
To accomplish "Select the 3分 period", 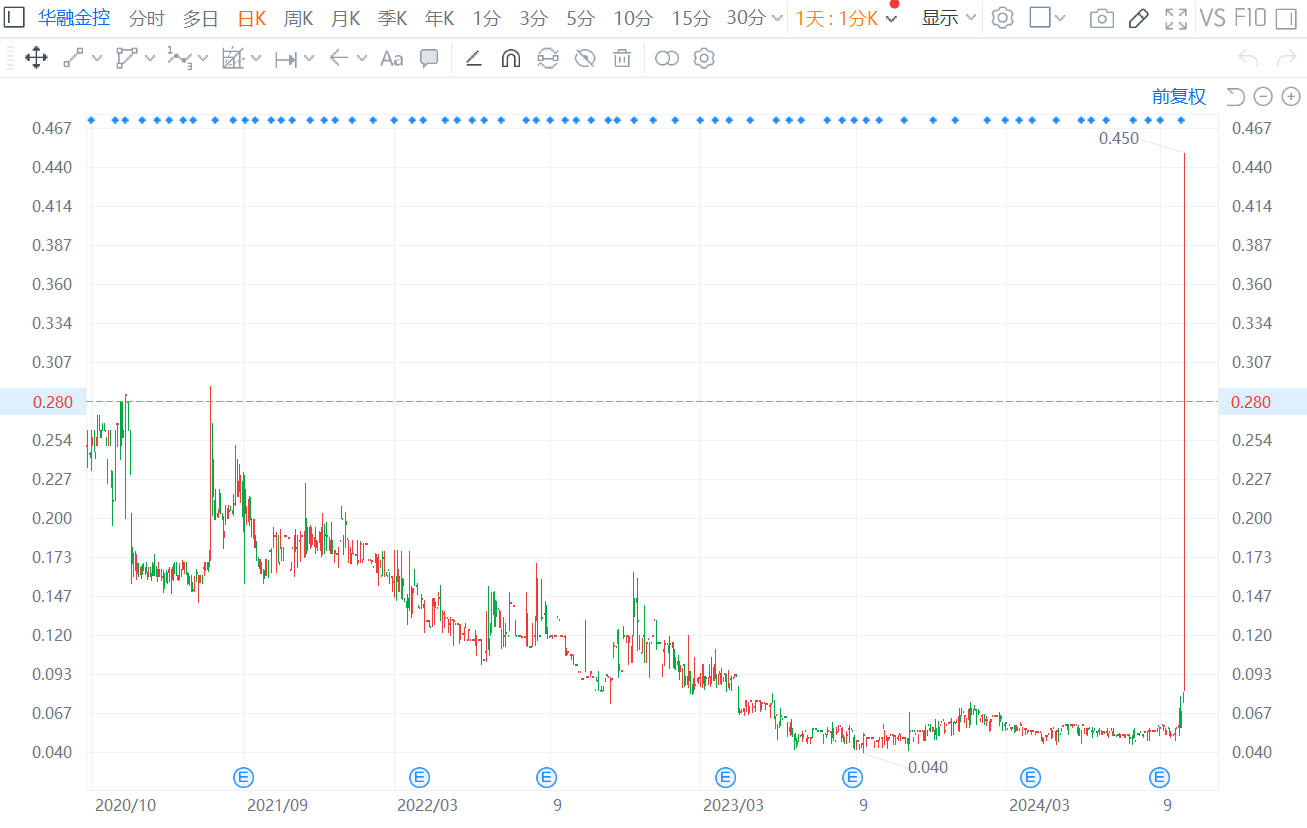I will click(x=534, y=18).
